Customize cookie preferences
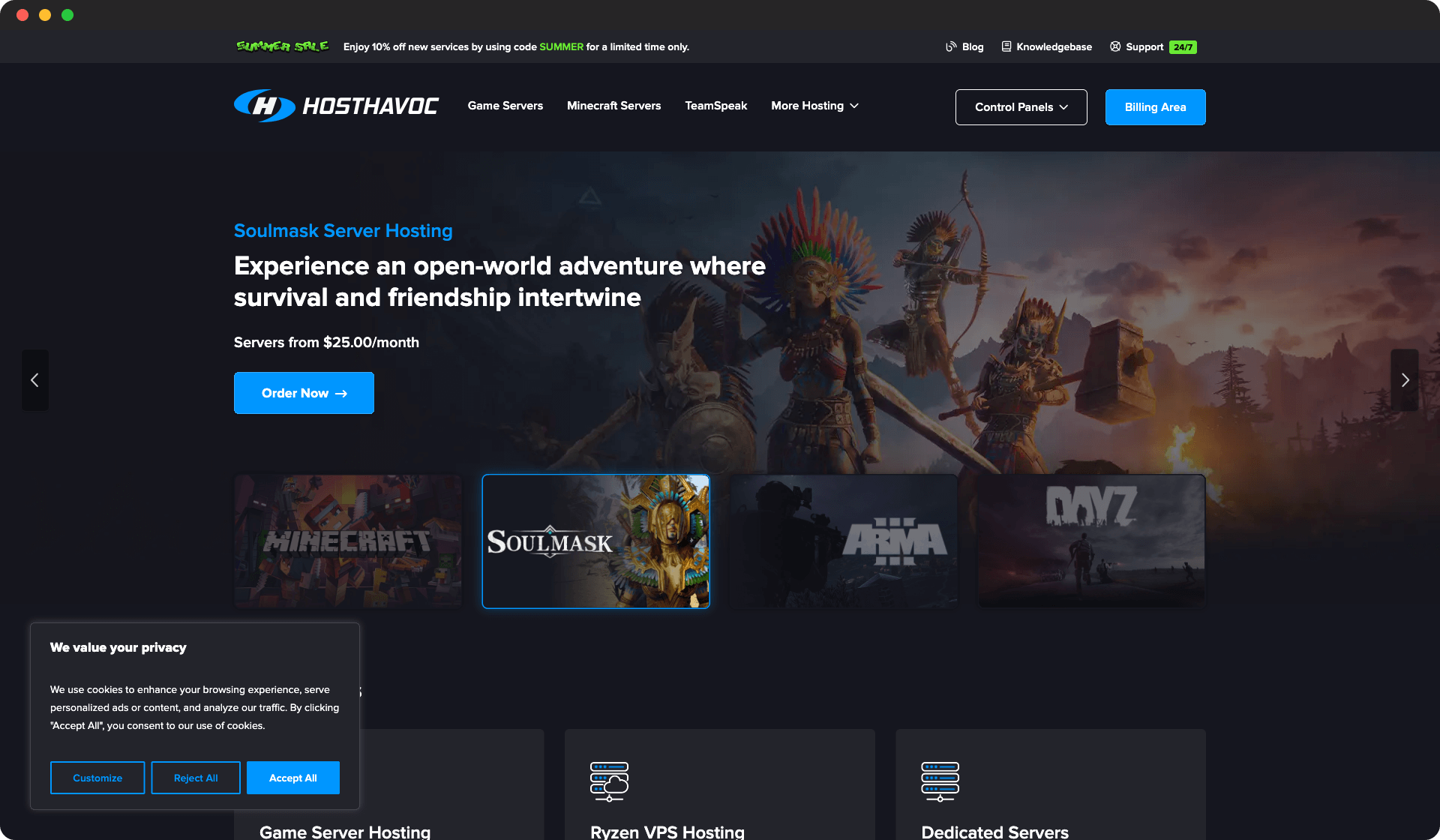The width and height of the screenshot is (1440, 840). pyautogui.click(x=97, y=778)
